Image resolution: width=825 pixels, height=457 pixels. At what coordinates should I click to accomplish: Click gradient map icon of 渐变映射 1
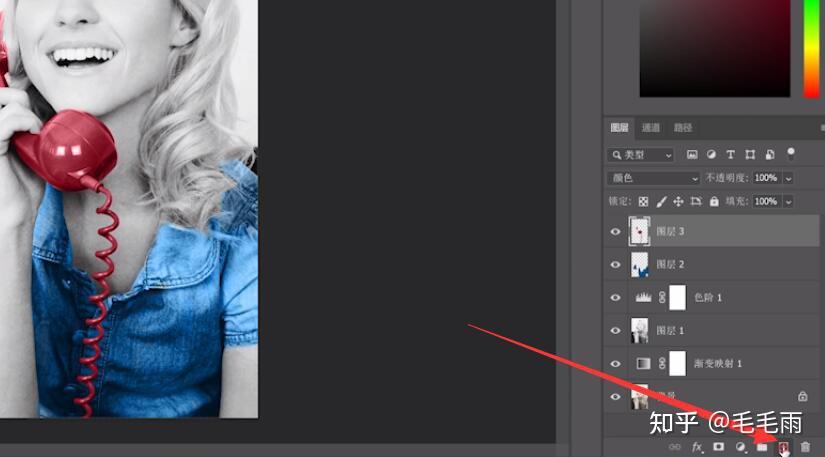(x=643, y=363)
